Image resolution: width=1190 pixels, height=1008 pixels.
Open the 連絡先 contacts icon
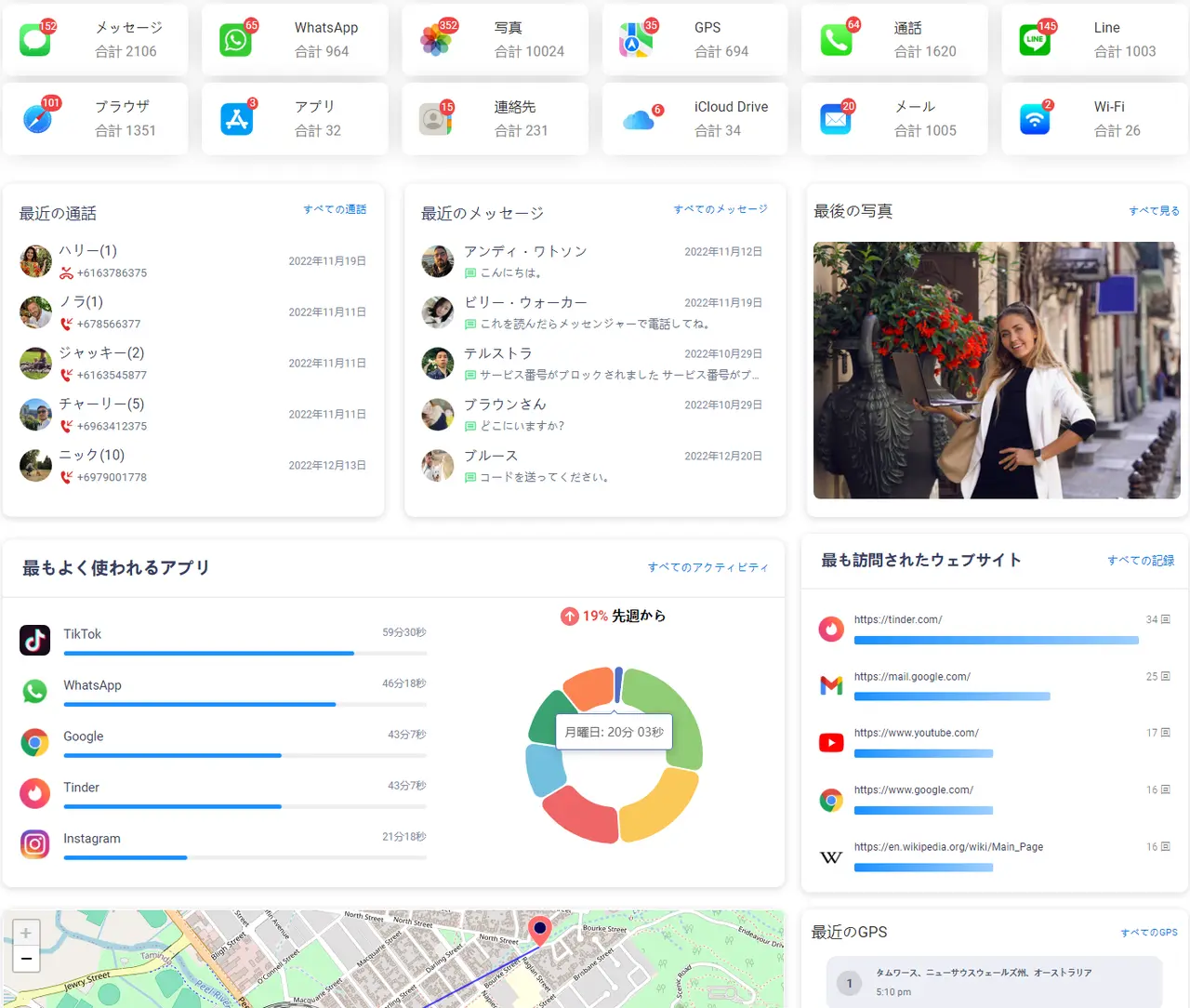click(434, 119)
